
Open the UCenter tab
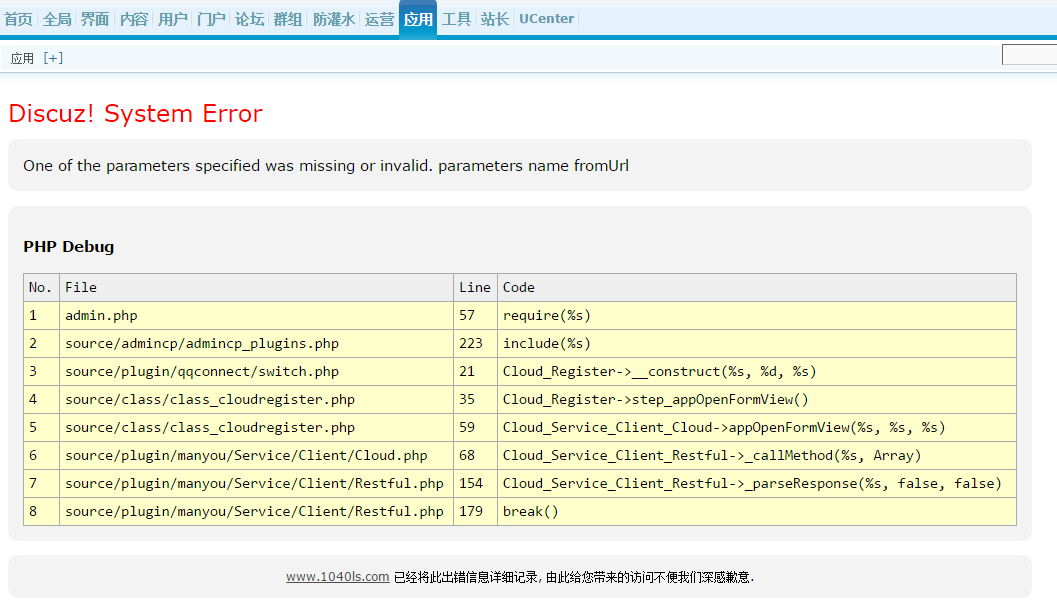click(x=547, y=19)
